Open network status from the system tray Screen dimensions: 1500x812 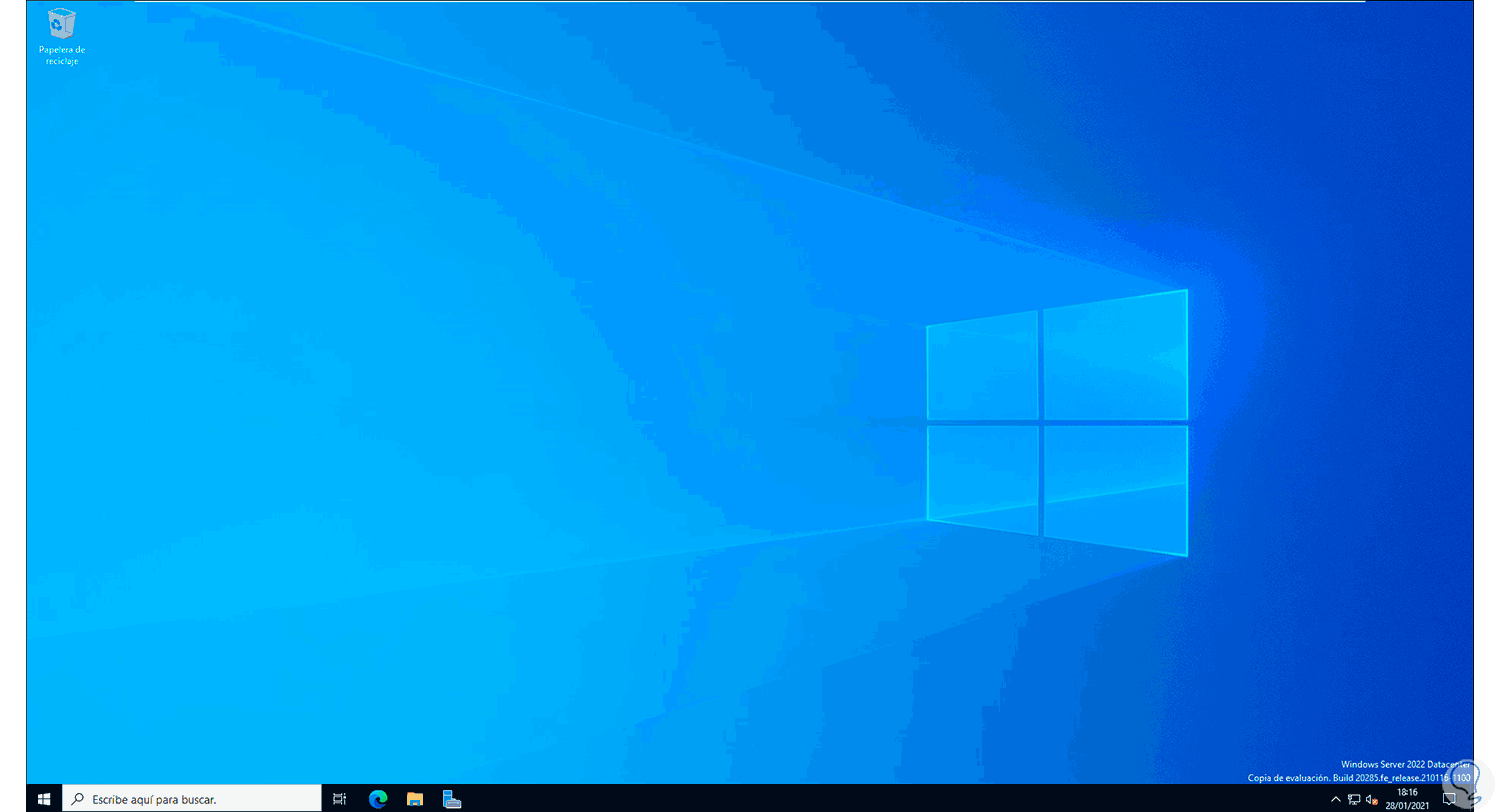[x=1354, y=799]
